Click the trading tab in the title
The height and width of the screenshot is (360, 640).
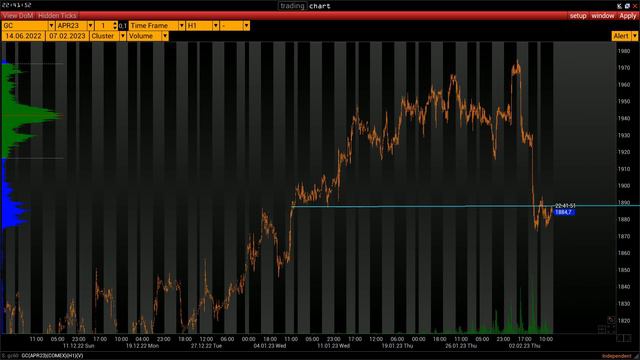coord(292,6)
